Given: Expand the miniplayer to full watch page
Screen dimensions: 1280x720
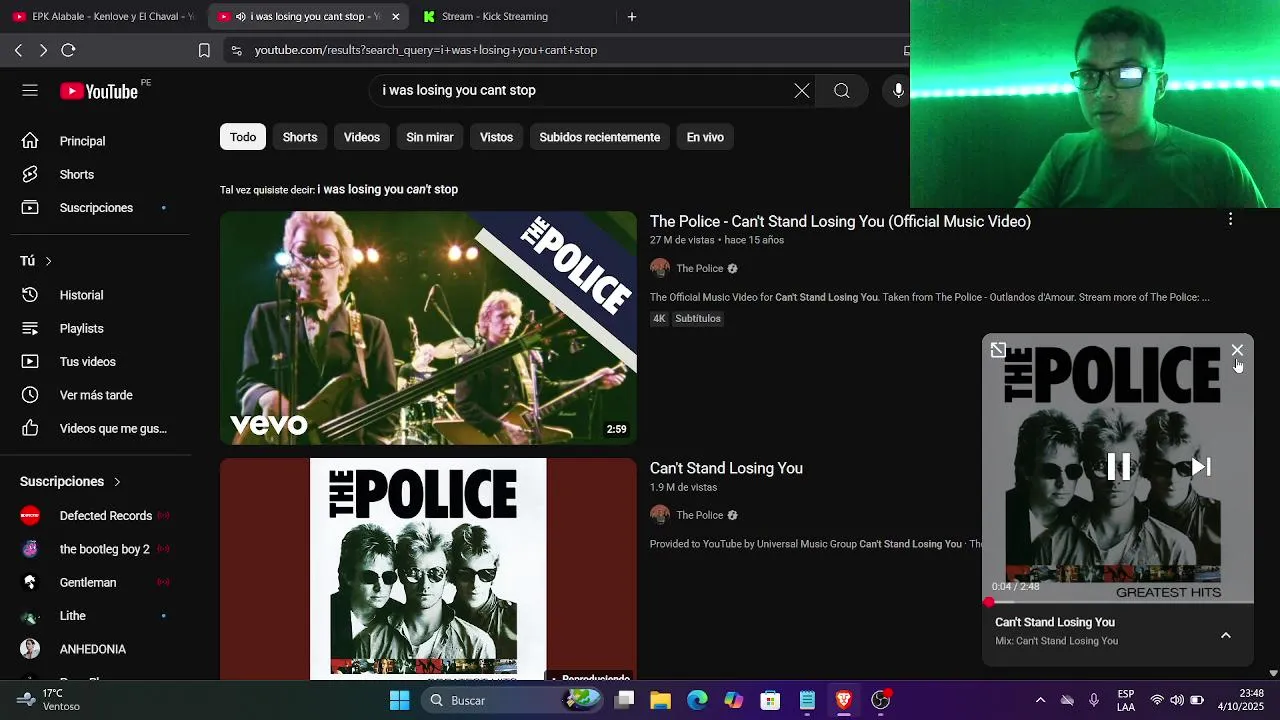Looking at the screenshot, I should pos(998,350).
